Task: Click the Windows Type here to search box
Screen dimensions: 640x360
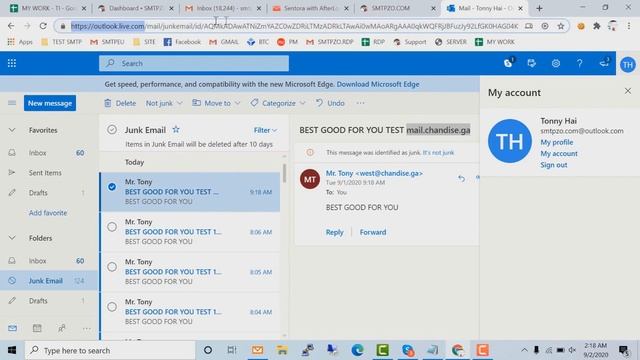Action: pos(110,350)
